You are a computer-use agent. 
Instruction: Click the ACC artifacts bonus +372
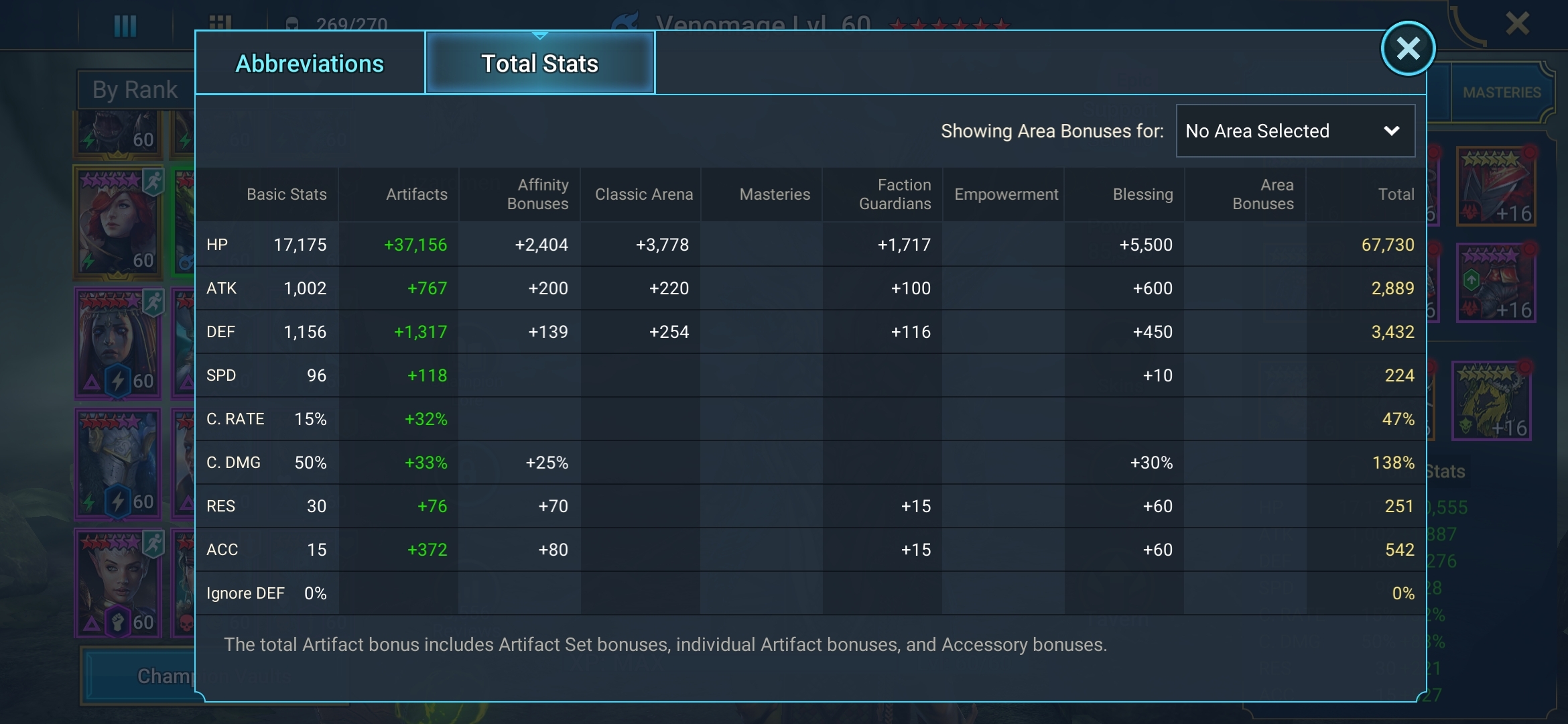click(x=427, y=550)
